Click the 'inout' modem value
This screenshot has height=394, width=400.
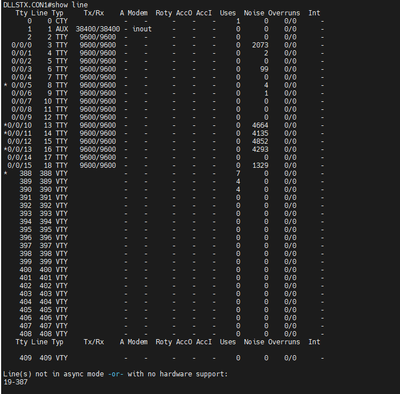142,29
